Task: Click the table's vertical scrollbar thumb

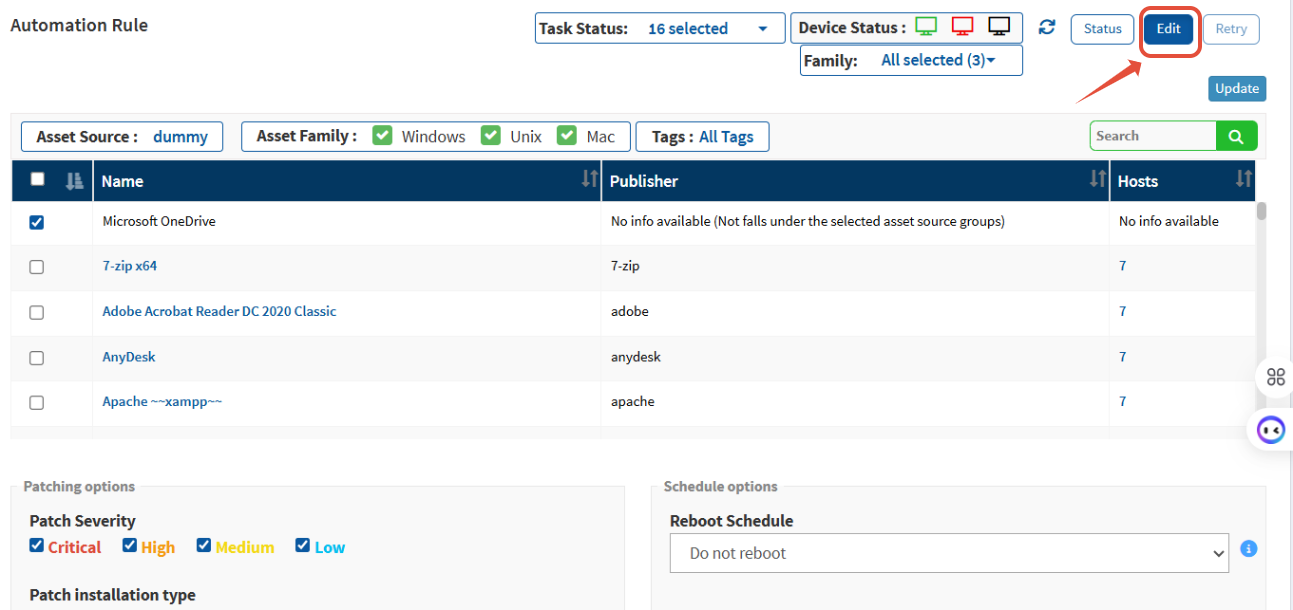Action: [1261, 210]
